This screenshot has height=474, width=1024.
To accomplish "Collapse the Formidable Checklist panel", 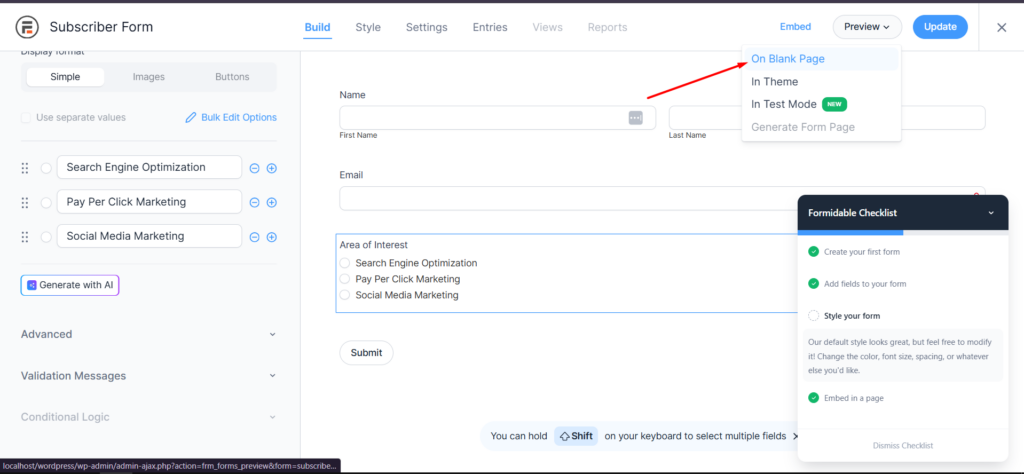I will click(x=991, y=213).
